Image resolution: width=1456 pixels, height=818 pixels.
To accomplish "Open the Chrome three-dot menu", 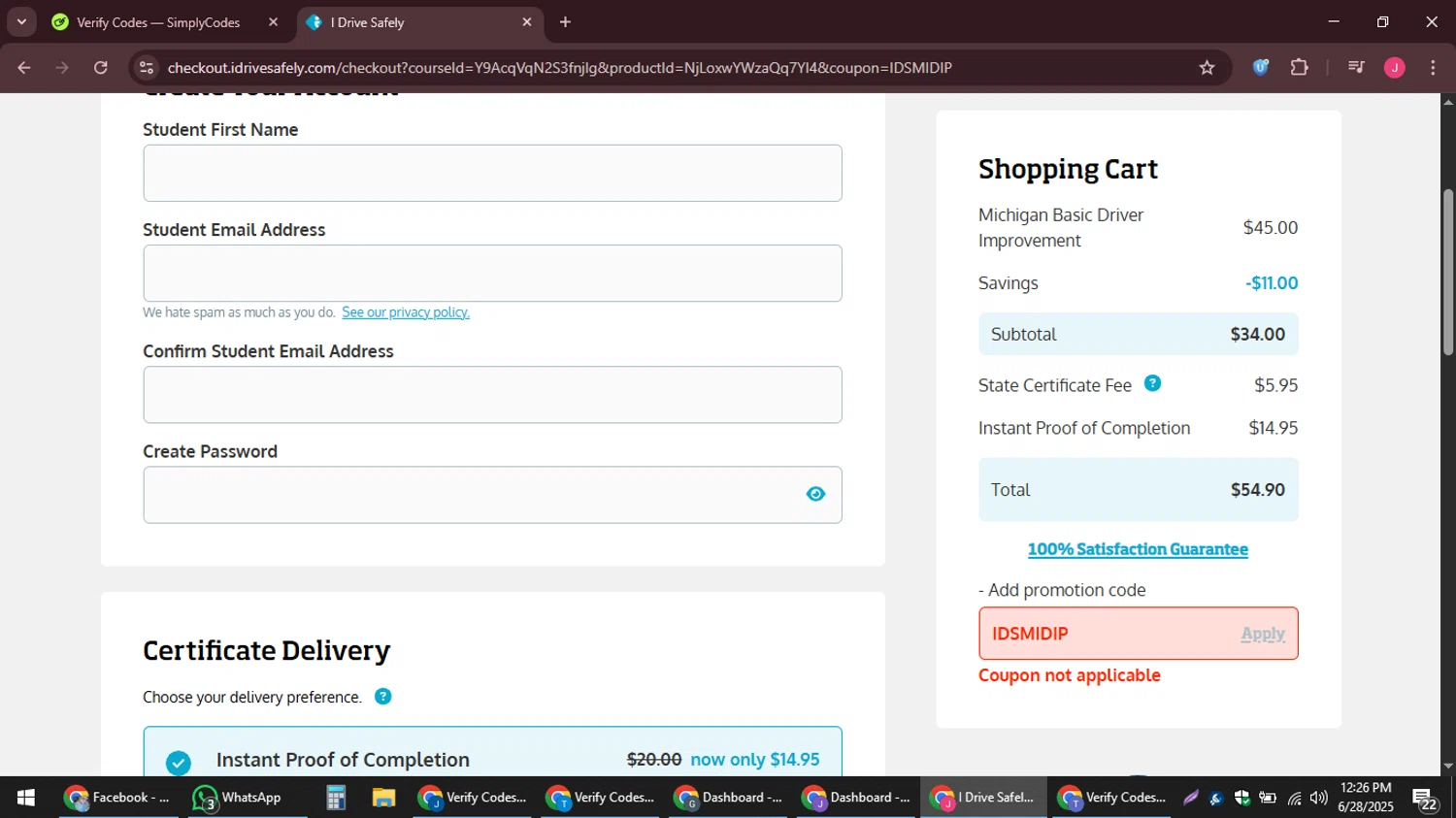I will coord(1433,67).
